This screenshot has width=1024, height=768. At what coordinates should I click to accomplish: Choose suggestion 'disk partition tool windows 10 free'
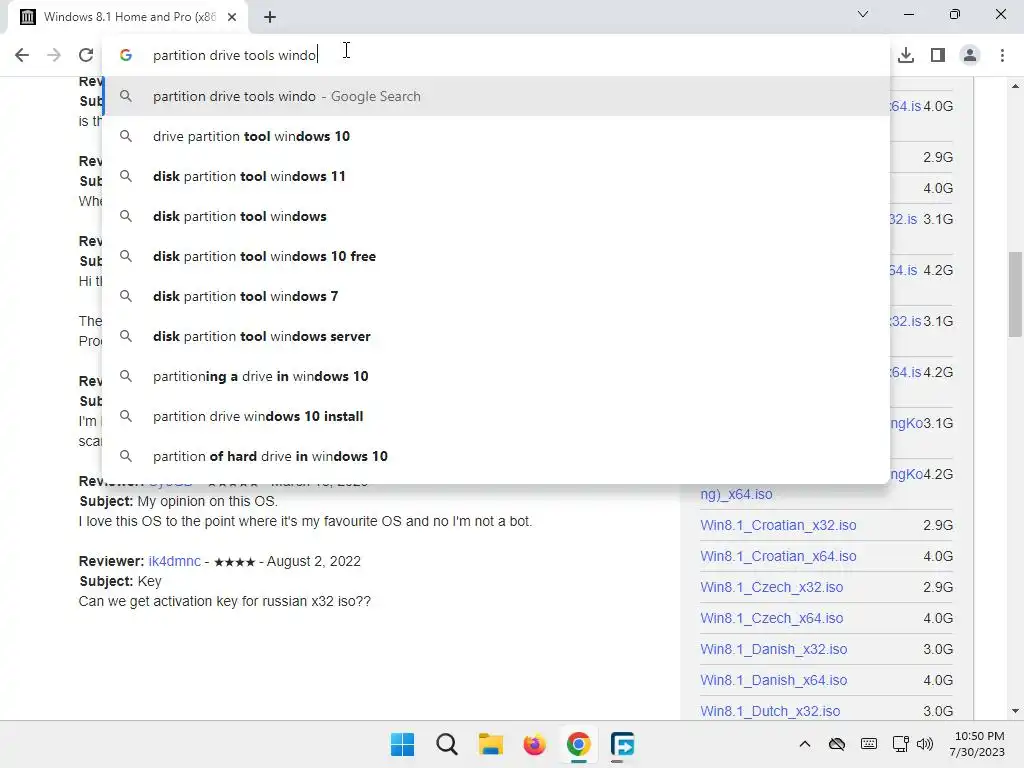click(x=496, y=256)
